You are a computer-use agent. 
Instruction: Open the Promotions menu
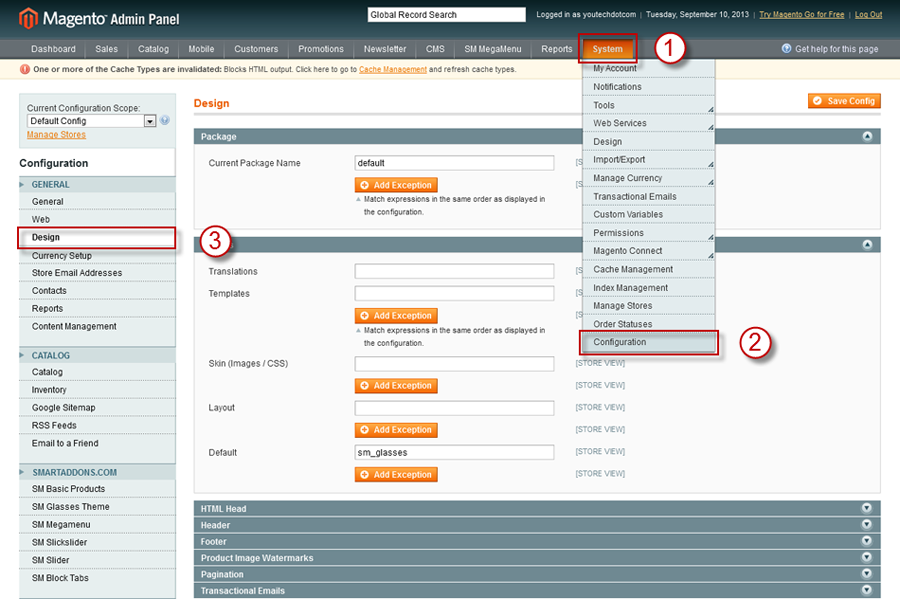click(321, 49)
